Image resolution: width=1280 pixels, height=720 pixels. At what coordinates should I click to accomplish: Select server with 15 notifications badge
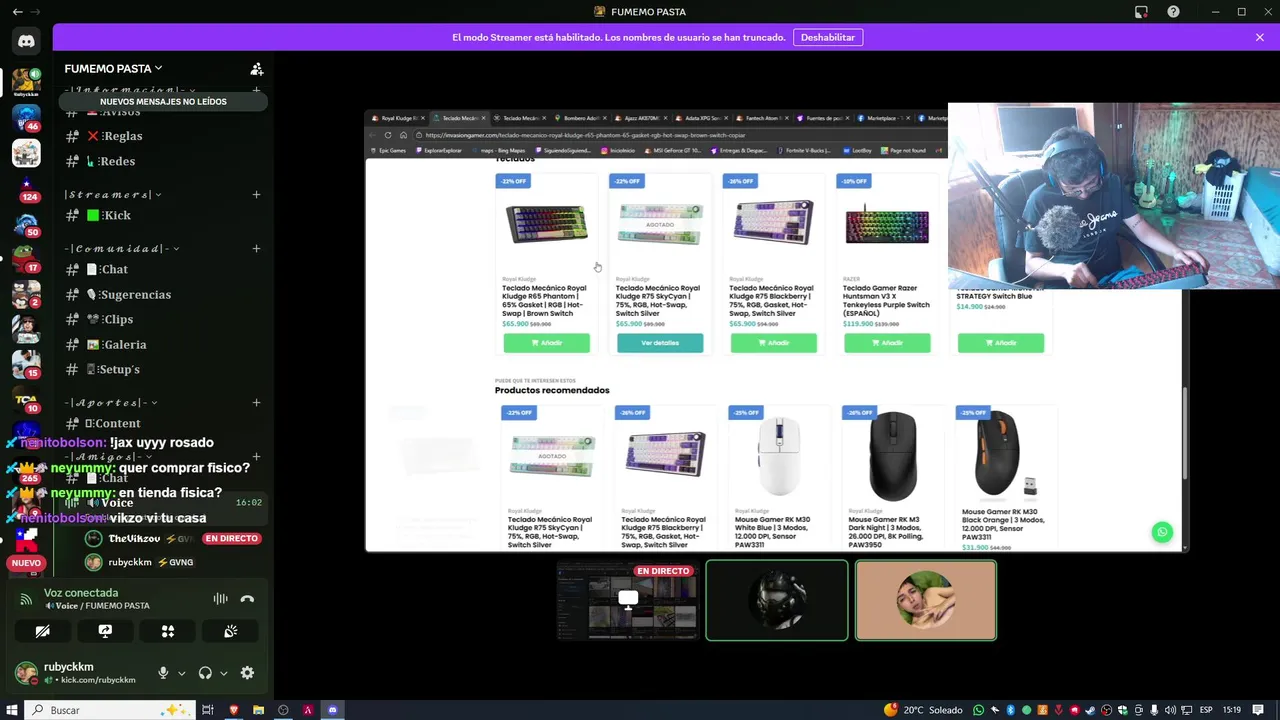[26, 364]
